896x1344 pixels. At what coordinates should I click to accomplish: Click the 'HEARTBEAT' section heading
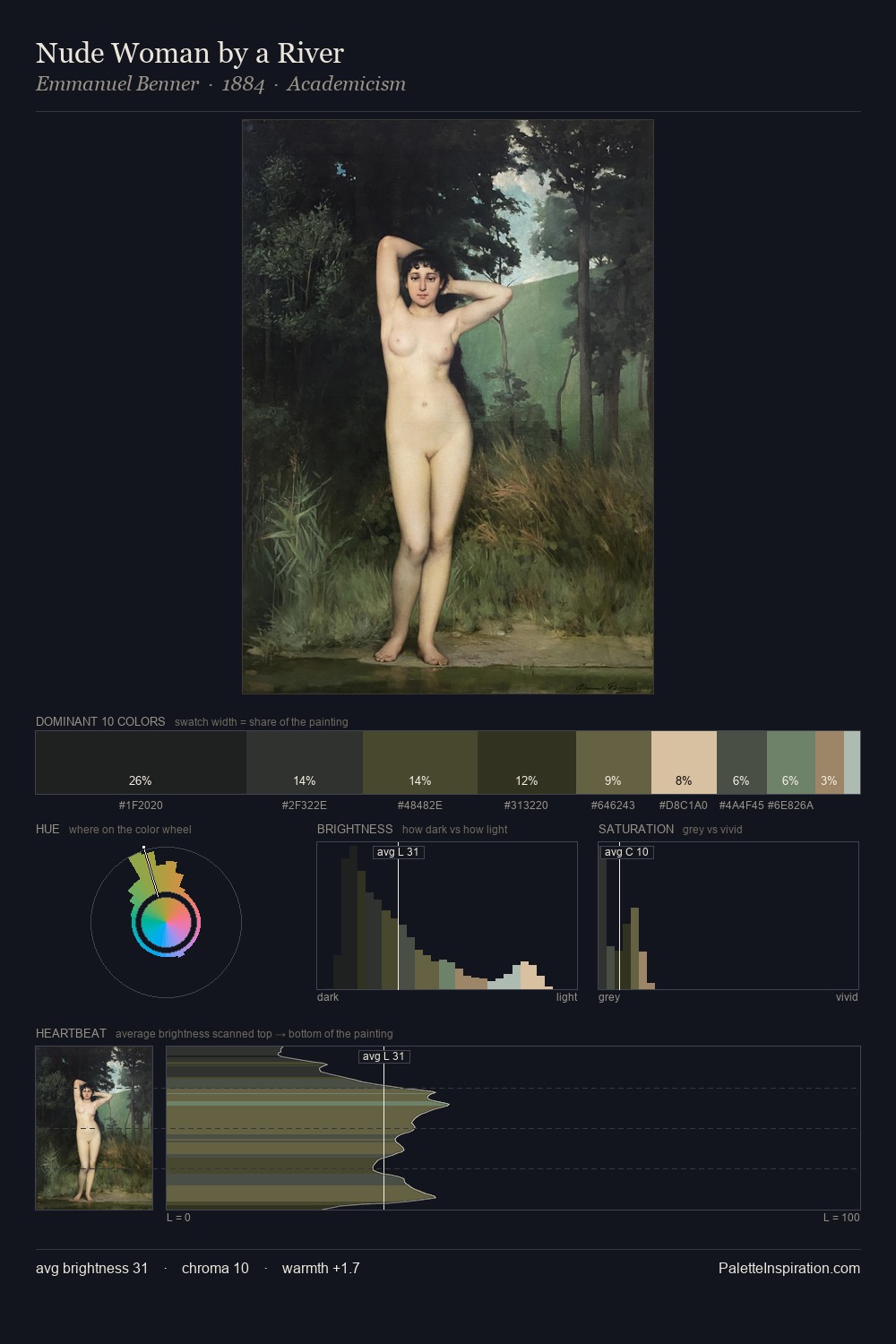coord(71,1033)
